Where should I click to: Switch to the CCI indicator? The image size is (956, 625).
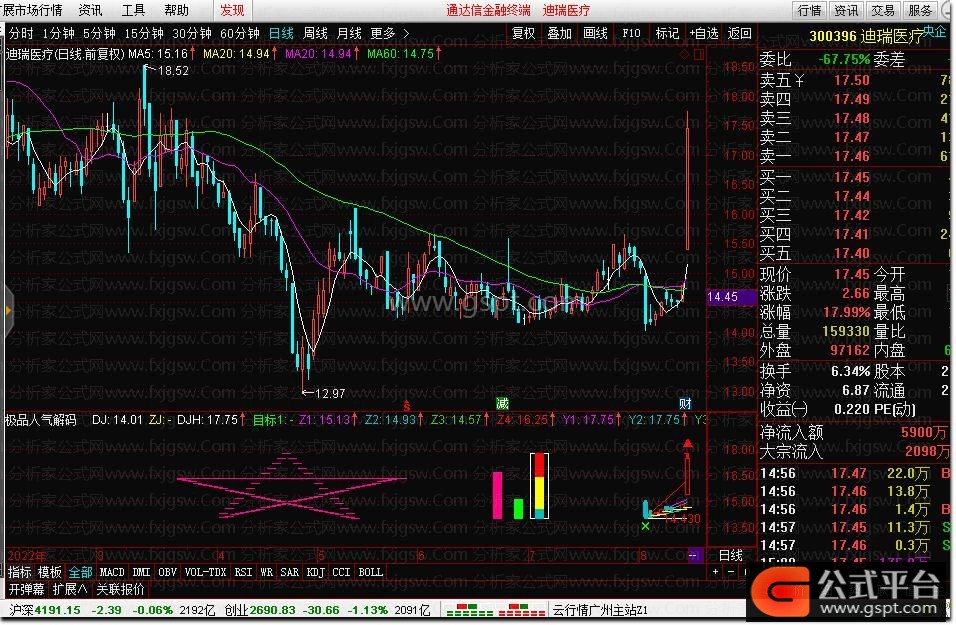[x=341, y=572]
